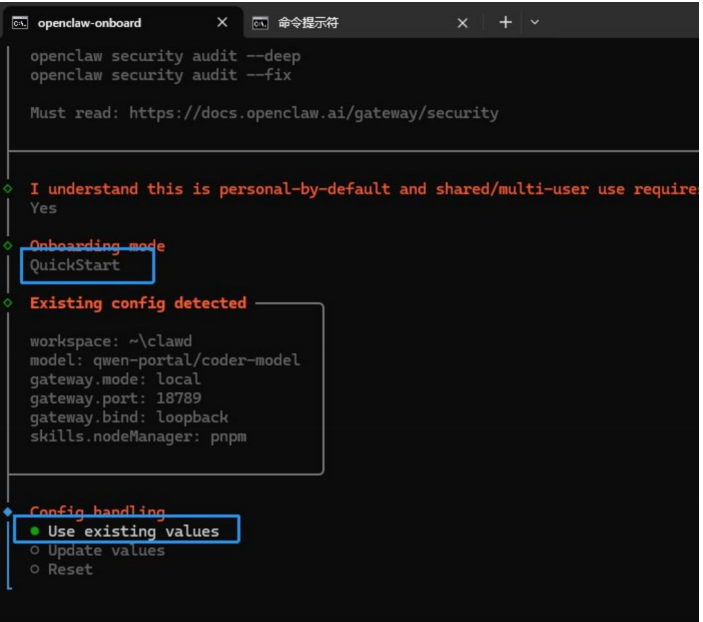This screenshot has height=622, width=703.
Task: Open a new tab with the plus button
Action: 505,22
